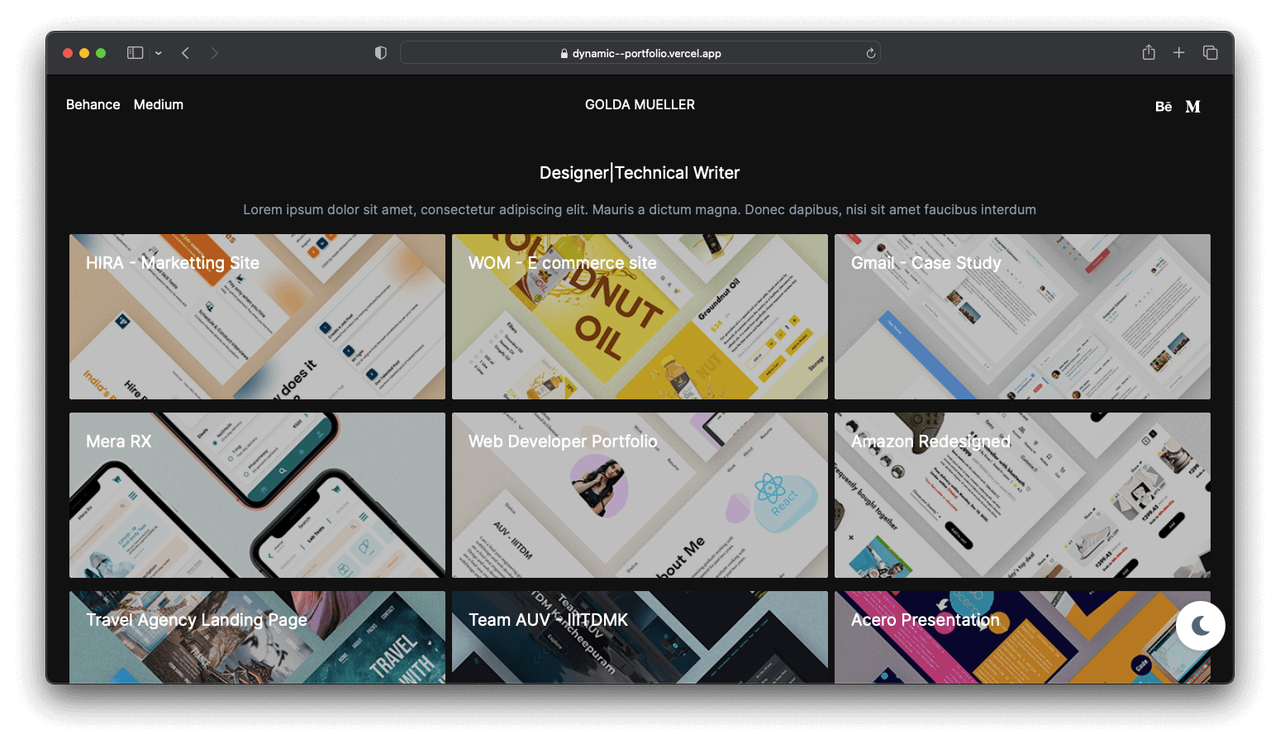
Task: Click the privacy shield icon
Action: click(380, 53)
